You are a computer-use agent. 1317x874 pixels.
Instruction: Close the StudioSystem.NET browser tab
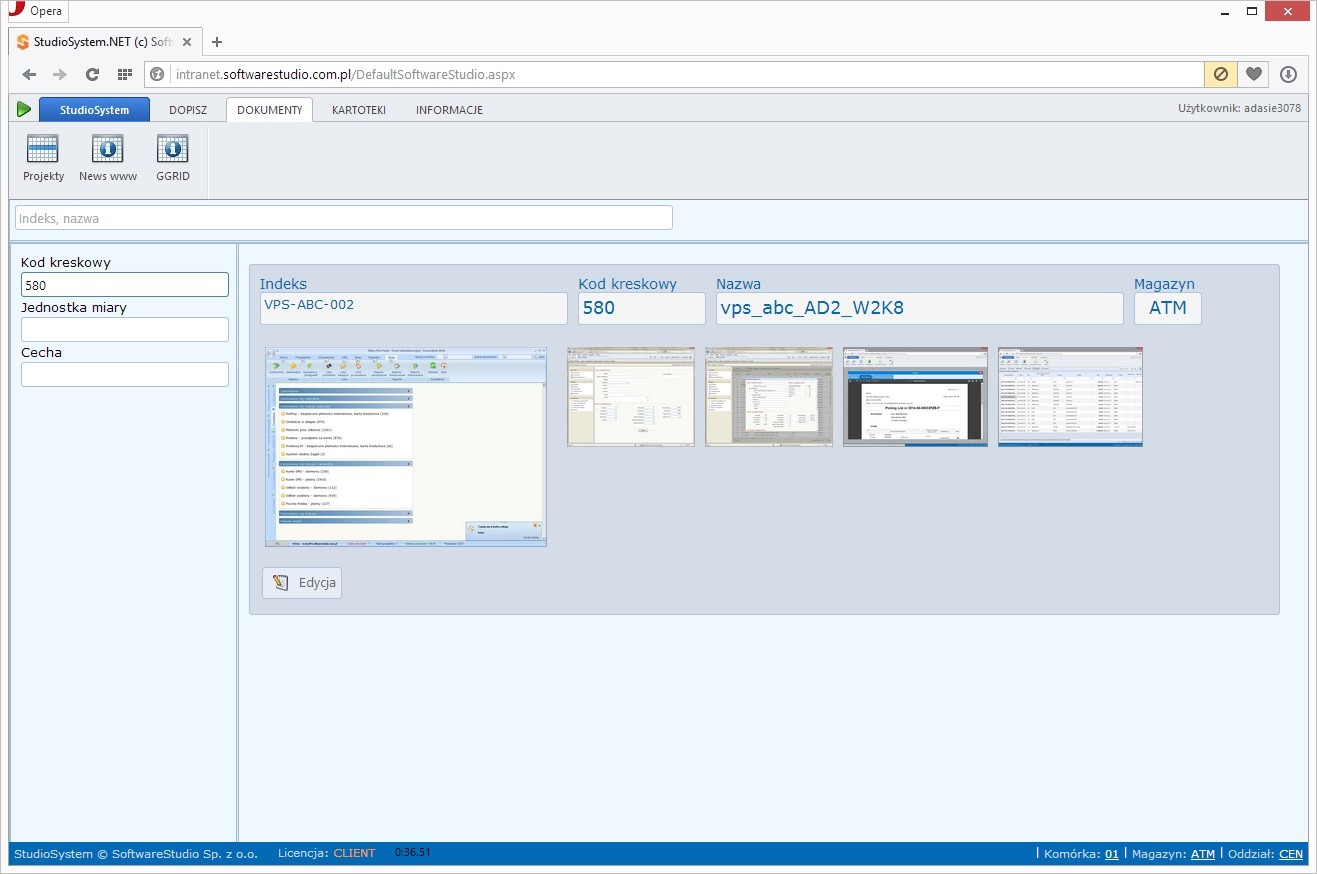pyautogui.click(x=187, y=42)
